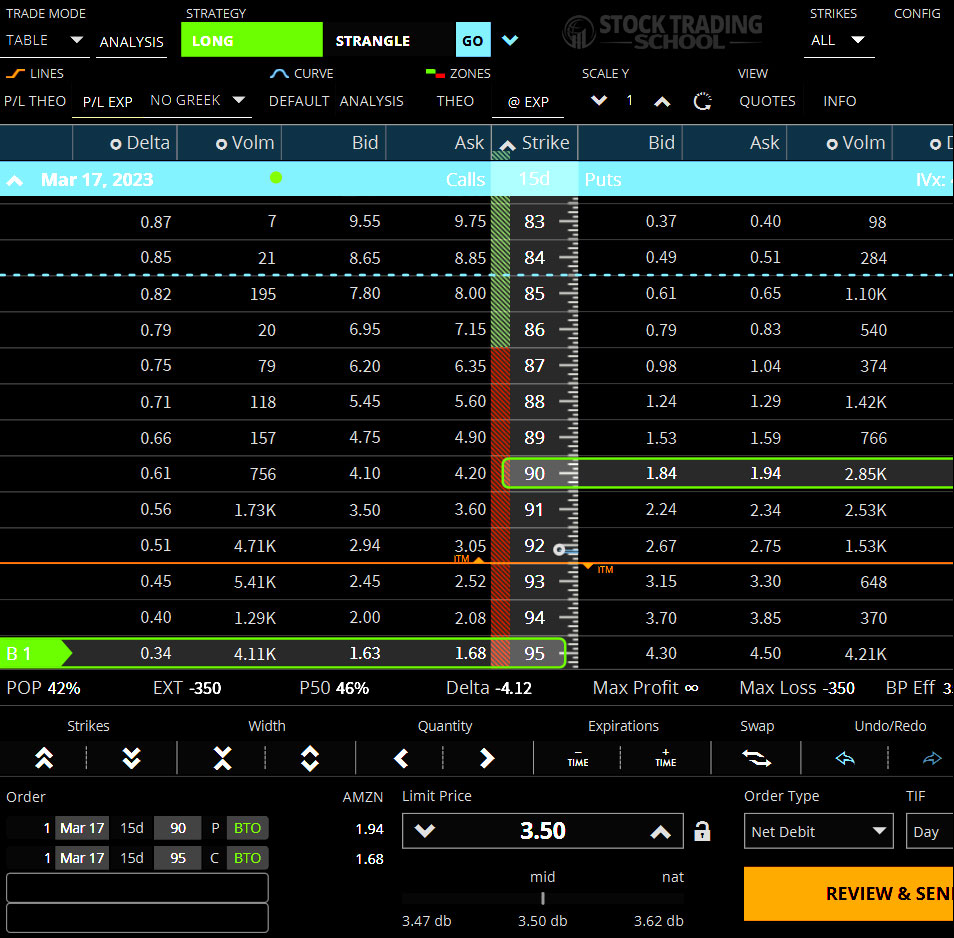Click the Swap legs arrows icon

tap(757, 758)
